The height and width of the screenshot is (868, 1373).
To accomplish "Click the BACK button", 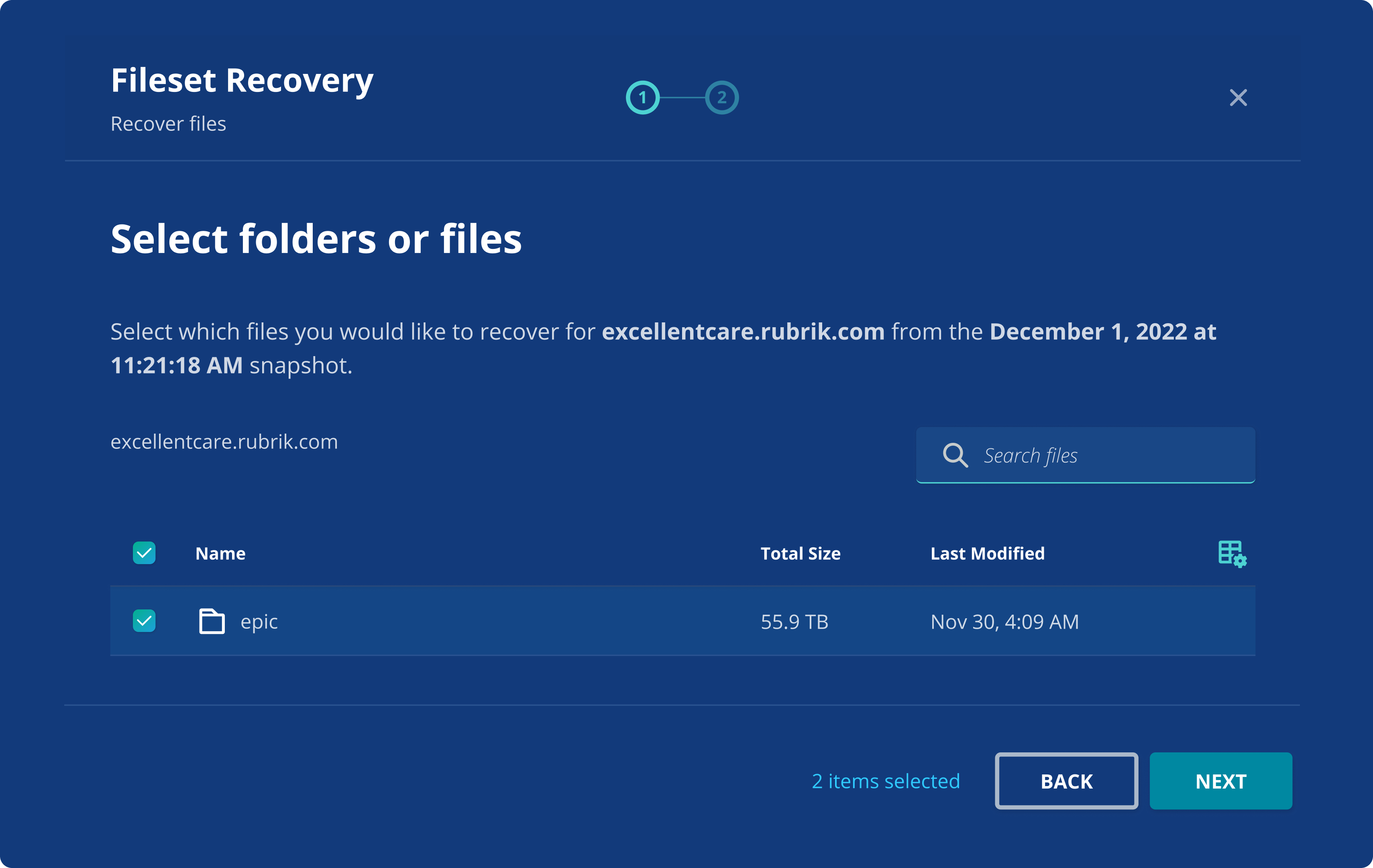I will coord(1066,781).
